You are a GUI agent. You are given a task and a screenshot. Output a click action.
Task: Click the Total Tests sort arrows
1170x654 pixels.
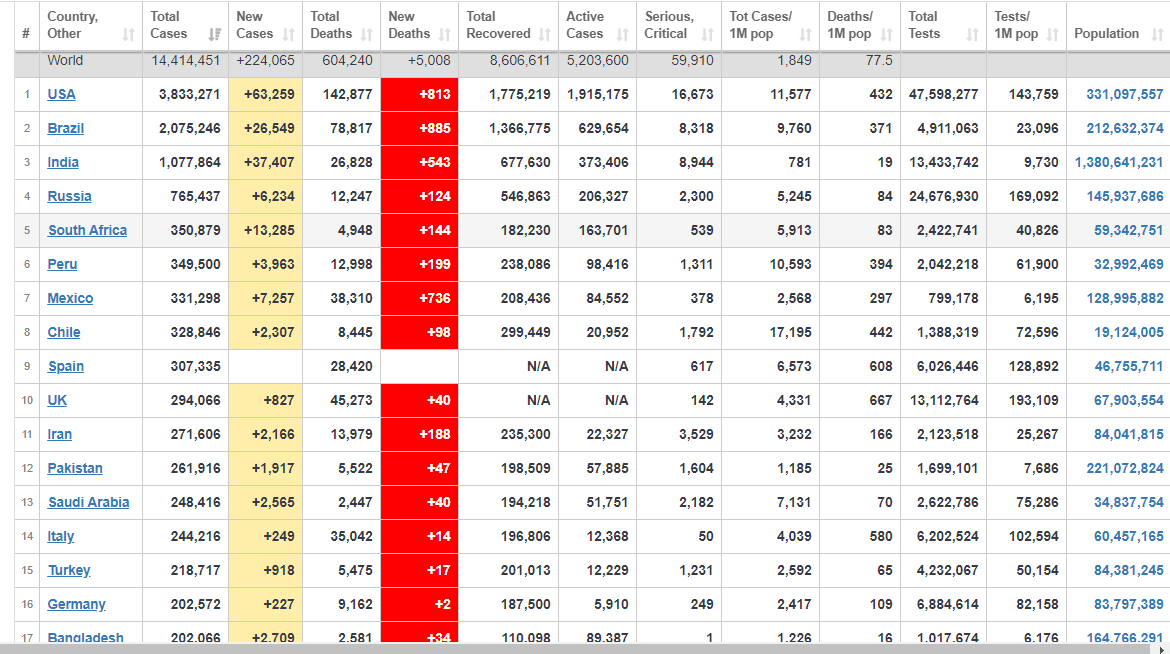click(972, 34)
